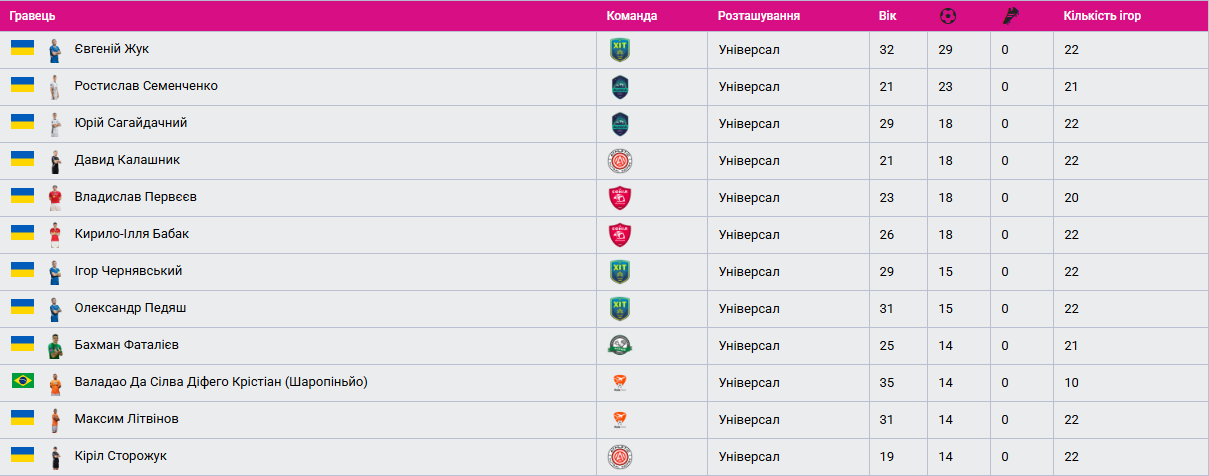This screenshot has height=476, width=1209.
Task: Click XIT team logo in Євгеній Жук row
Action: 620,49
